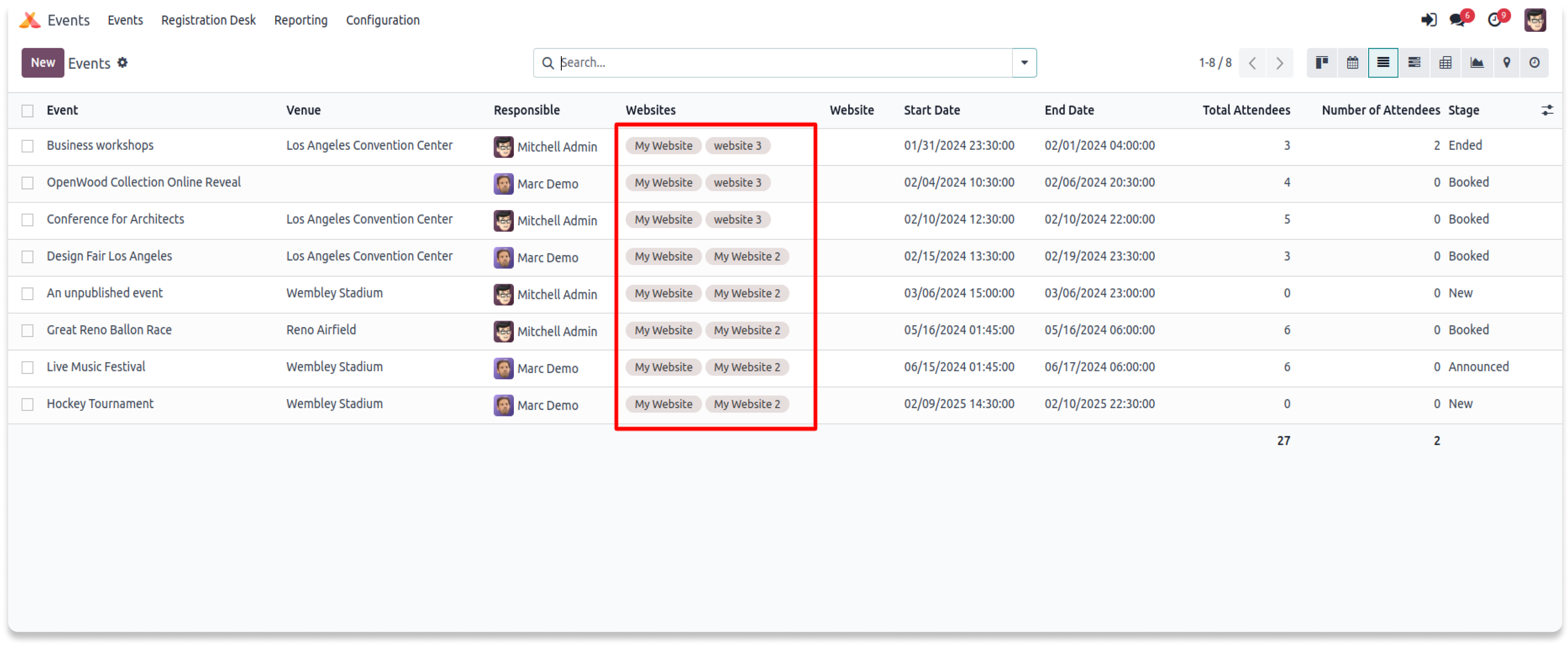Click into the Search input field

(x=785, y=63)
